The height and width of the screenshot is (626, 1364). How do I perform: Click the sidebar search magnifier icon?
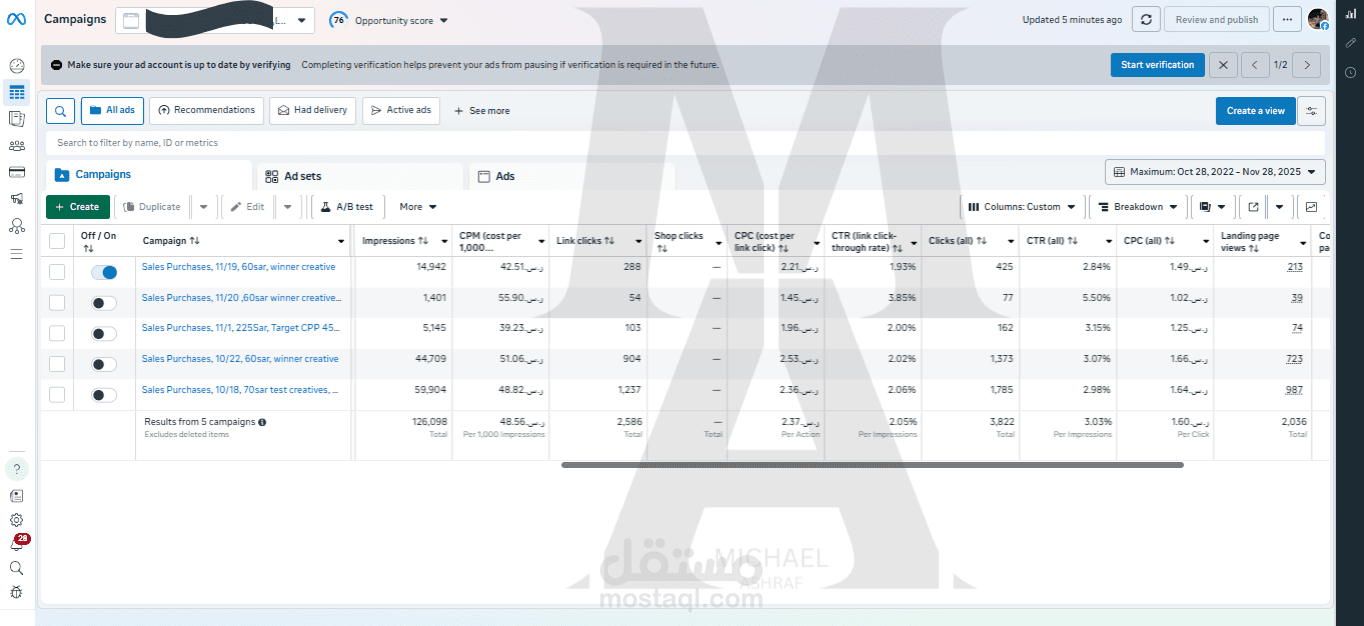pyautogui.click(x=16, y=568)
